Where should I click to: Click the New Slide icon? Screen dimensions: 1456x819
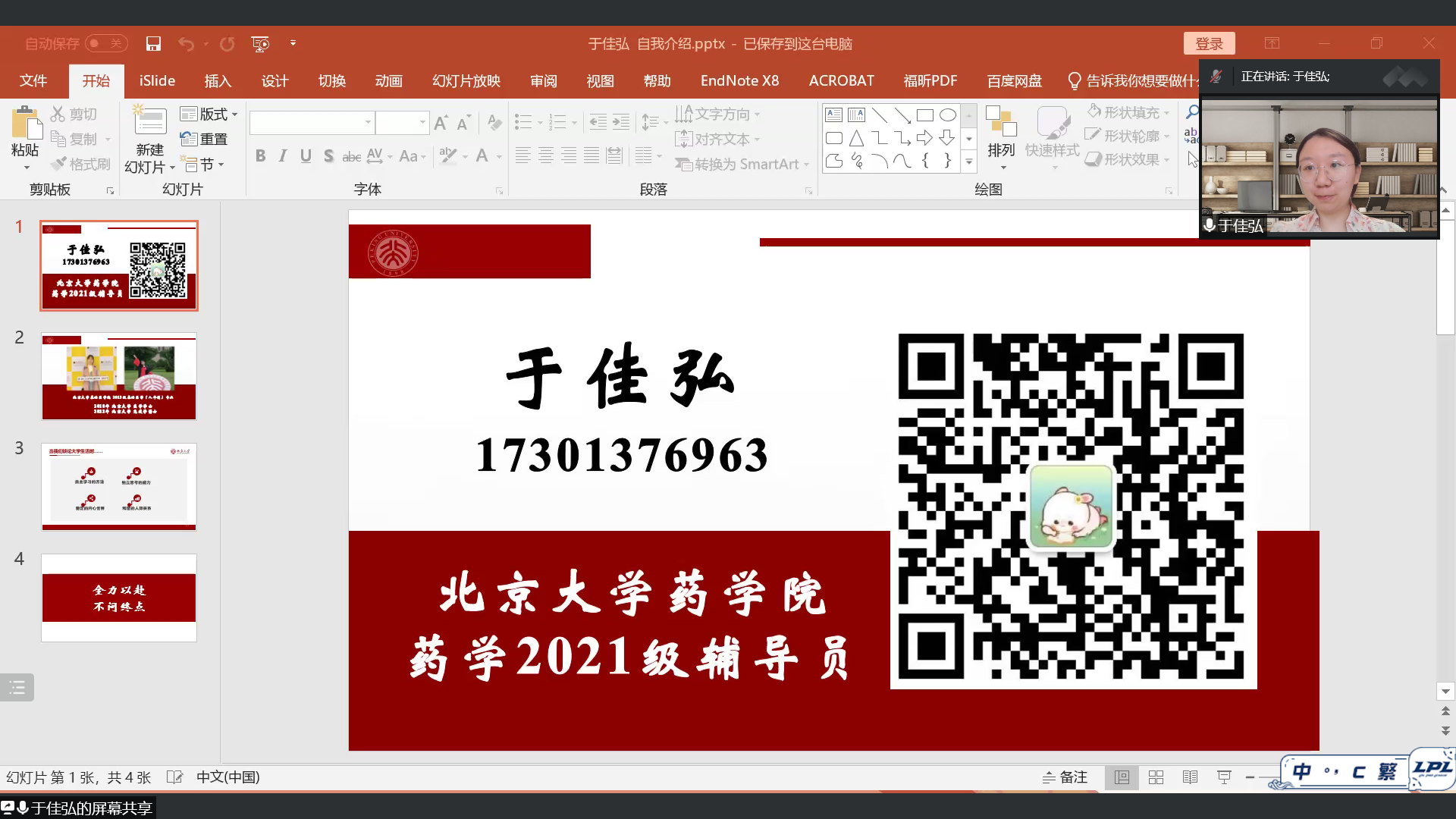point(150,121)
